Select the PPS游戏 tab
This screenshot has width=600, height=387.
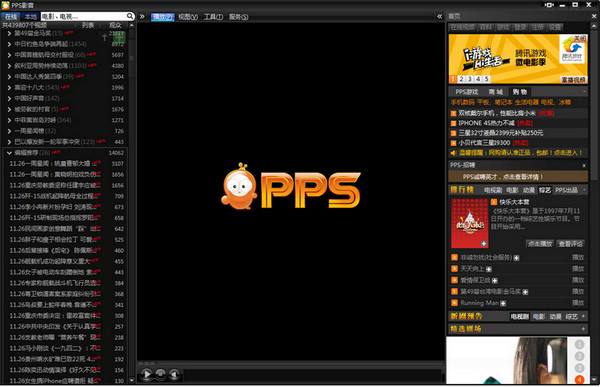click(x=466, y=92)
